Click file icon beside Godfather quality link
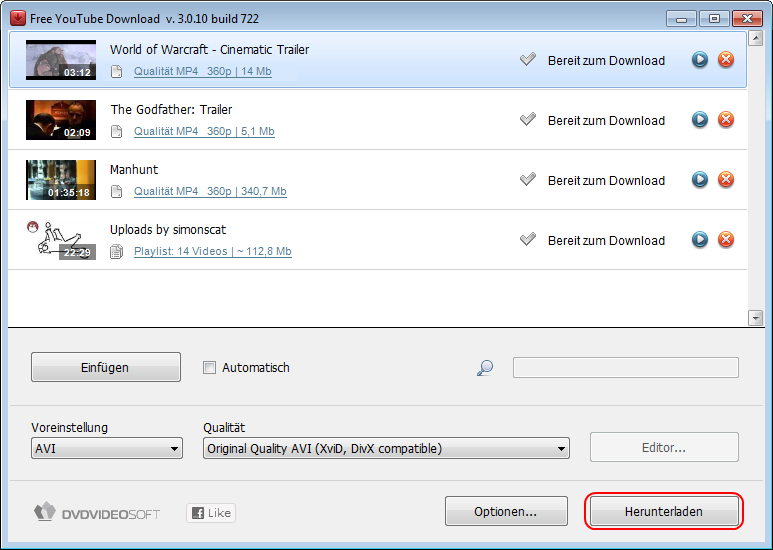Screen dimensions: 773x550 coord(116,132)
